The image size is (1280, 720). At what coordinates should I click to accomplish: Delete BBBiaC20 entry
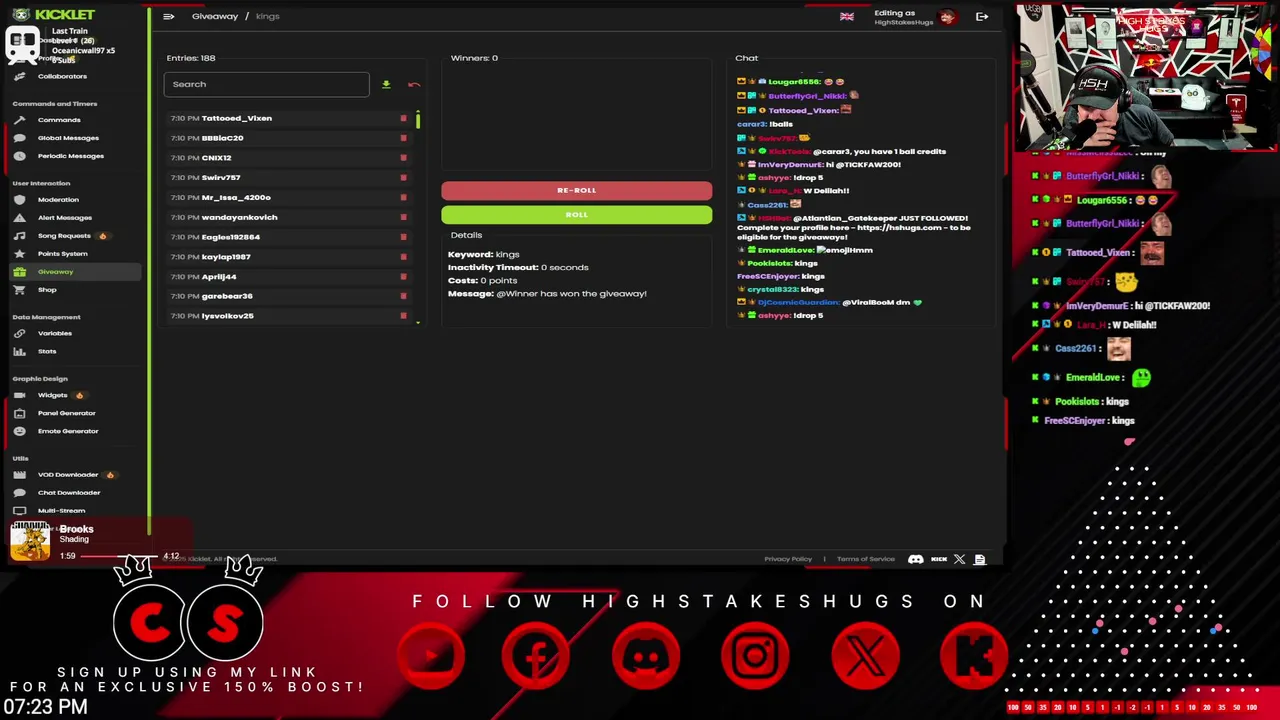tap(403, 138)
